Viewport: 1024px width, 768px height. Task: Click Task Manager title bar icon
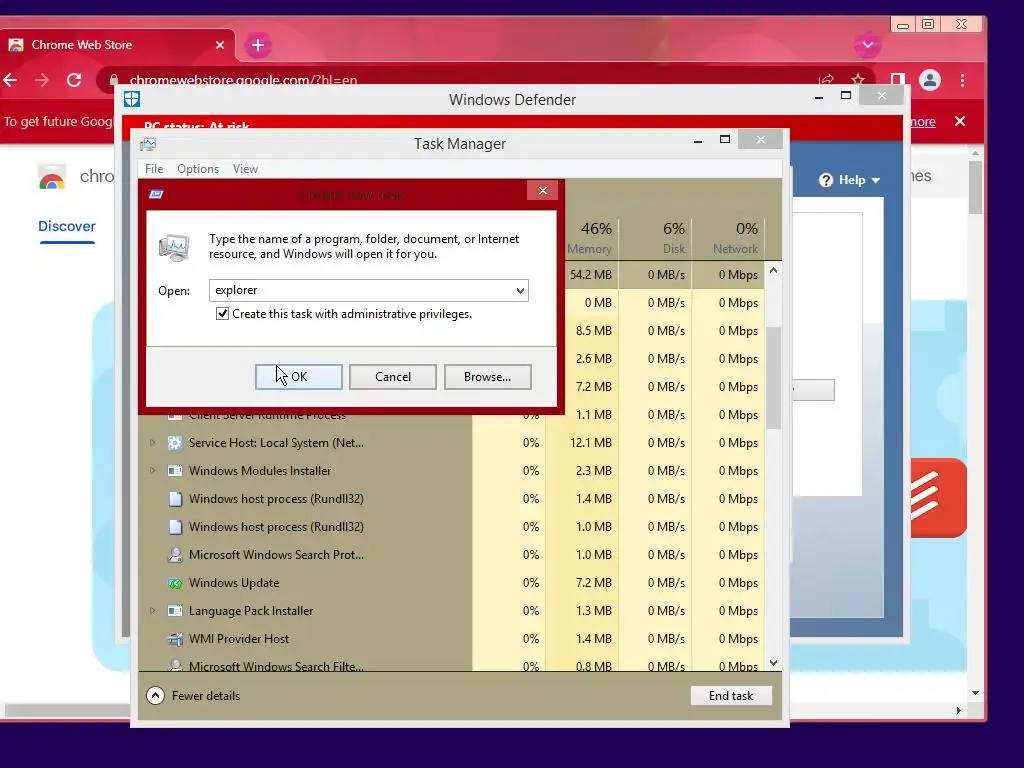[x=148, y=144]
